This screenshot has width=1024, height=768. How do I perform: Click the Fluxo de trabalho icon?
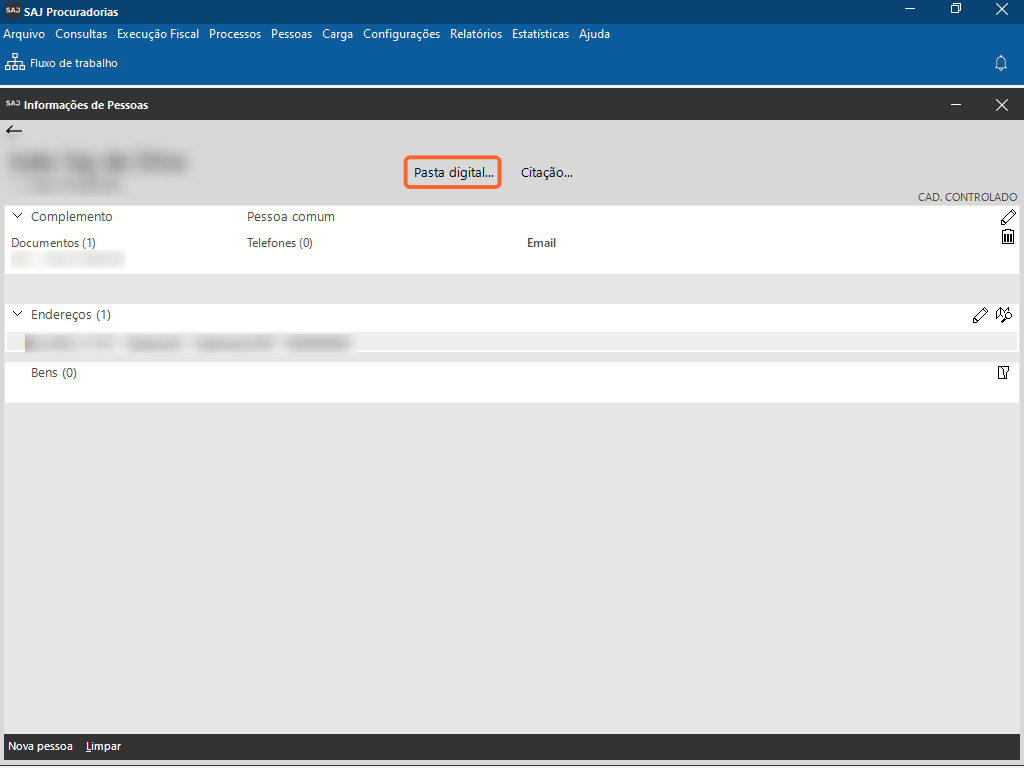(x=15, y=63)
